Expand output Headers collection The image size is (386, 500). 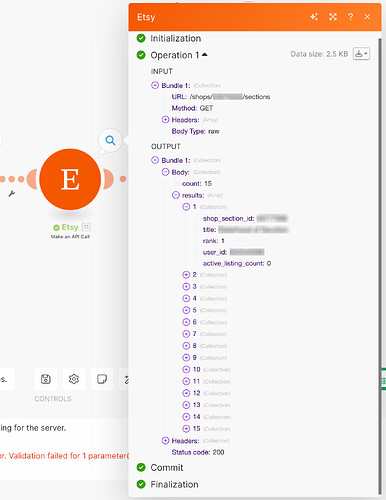pos(165,440)
